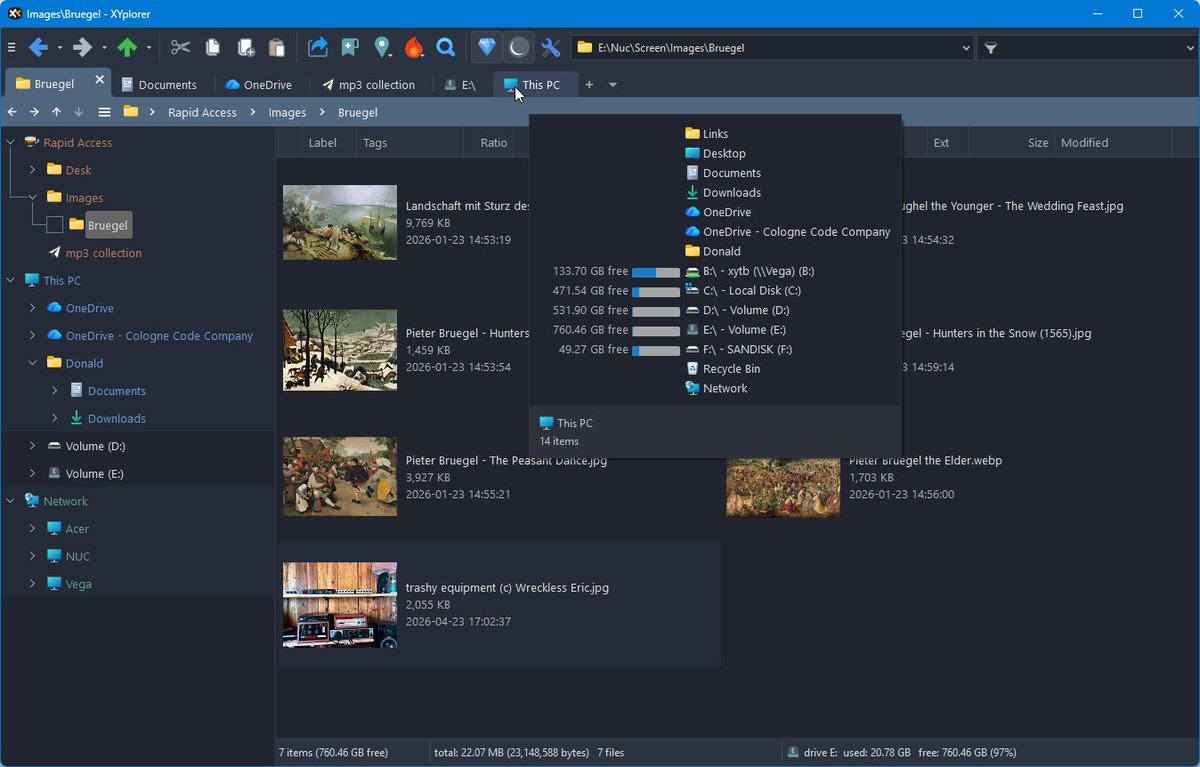1200x767 pixels.
Task: Go forward with the gray toolbar arrow
Action: [x=83, y=47]
